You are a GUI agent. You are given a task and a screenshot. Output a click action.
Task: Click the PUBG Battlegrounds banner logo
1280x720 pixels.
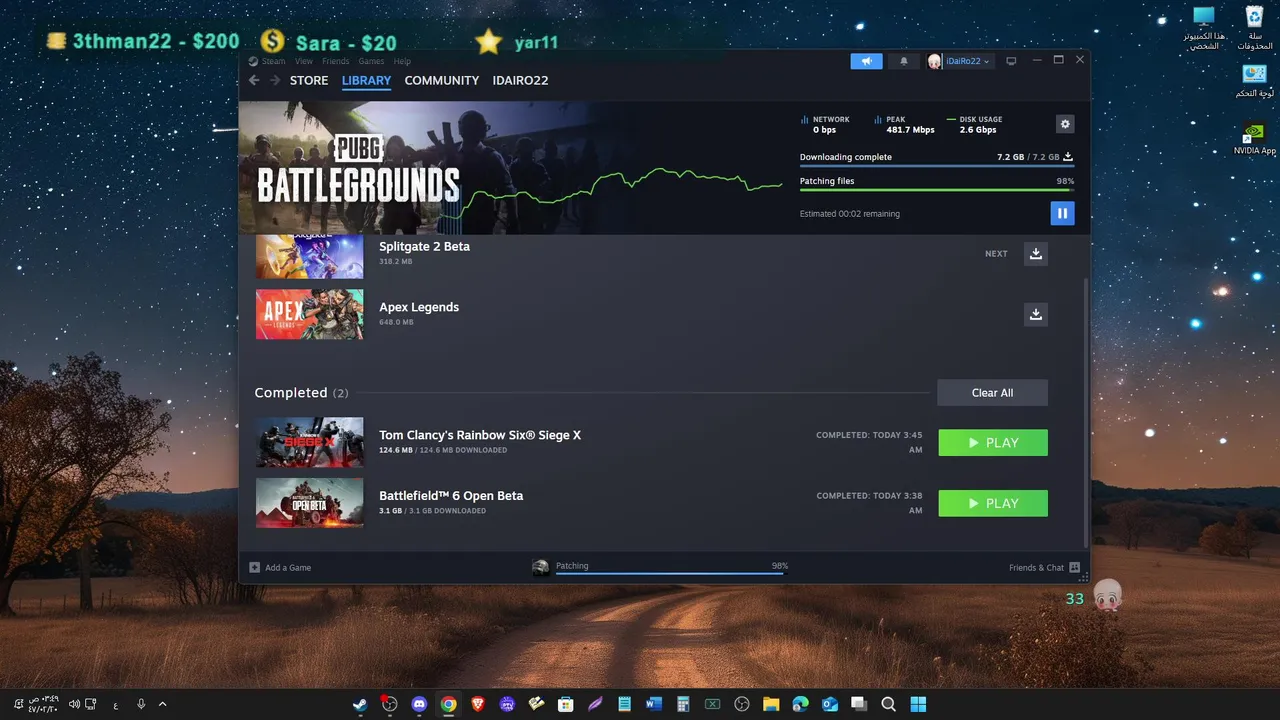pos(358,170)
